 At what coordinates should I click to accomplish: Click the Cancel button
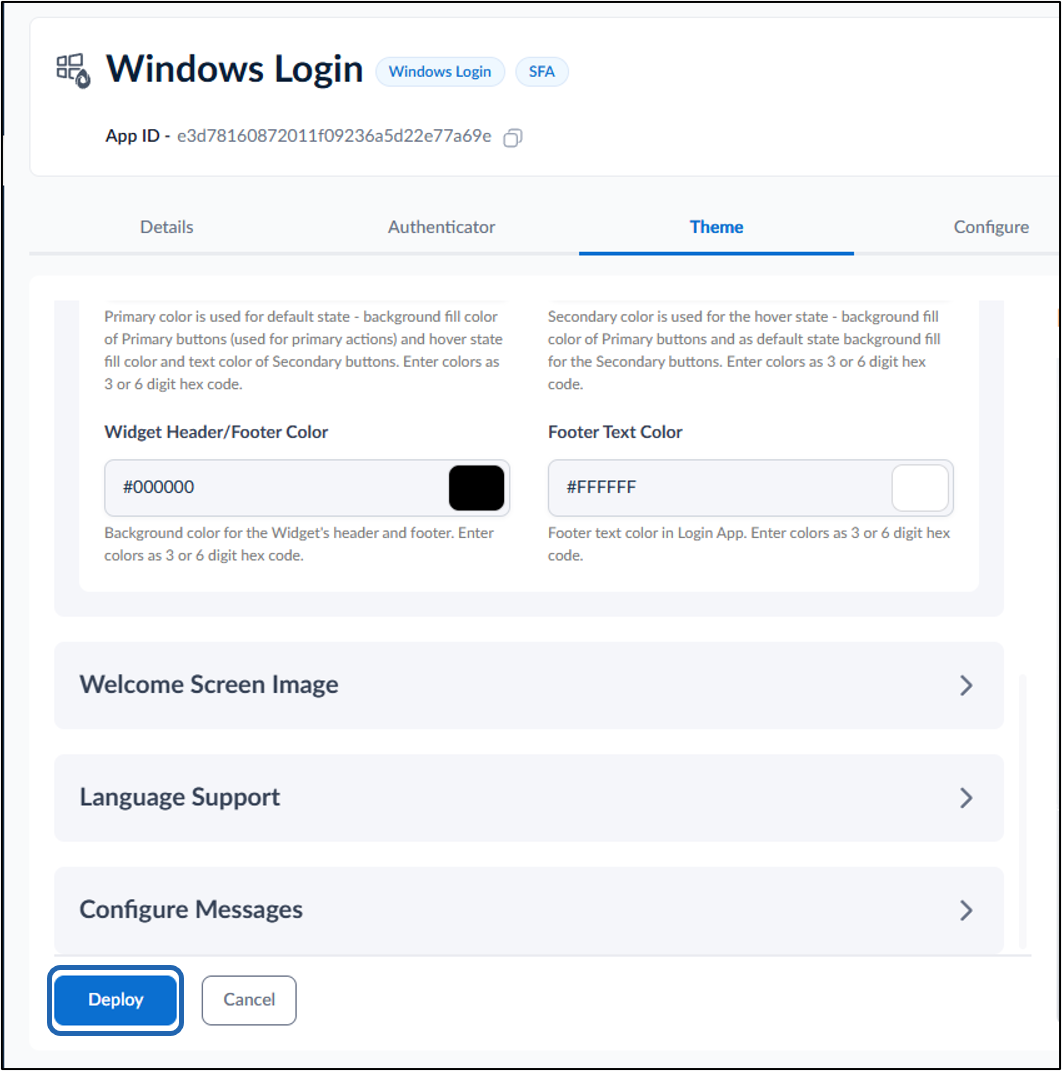(249, 1000)
